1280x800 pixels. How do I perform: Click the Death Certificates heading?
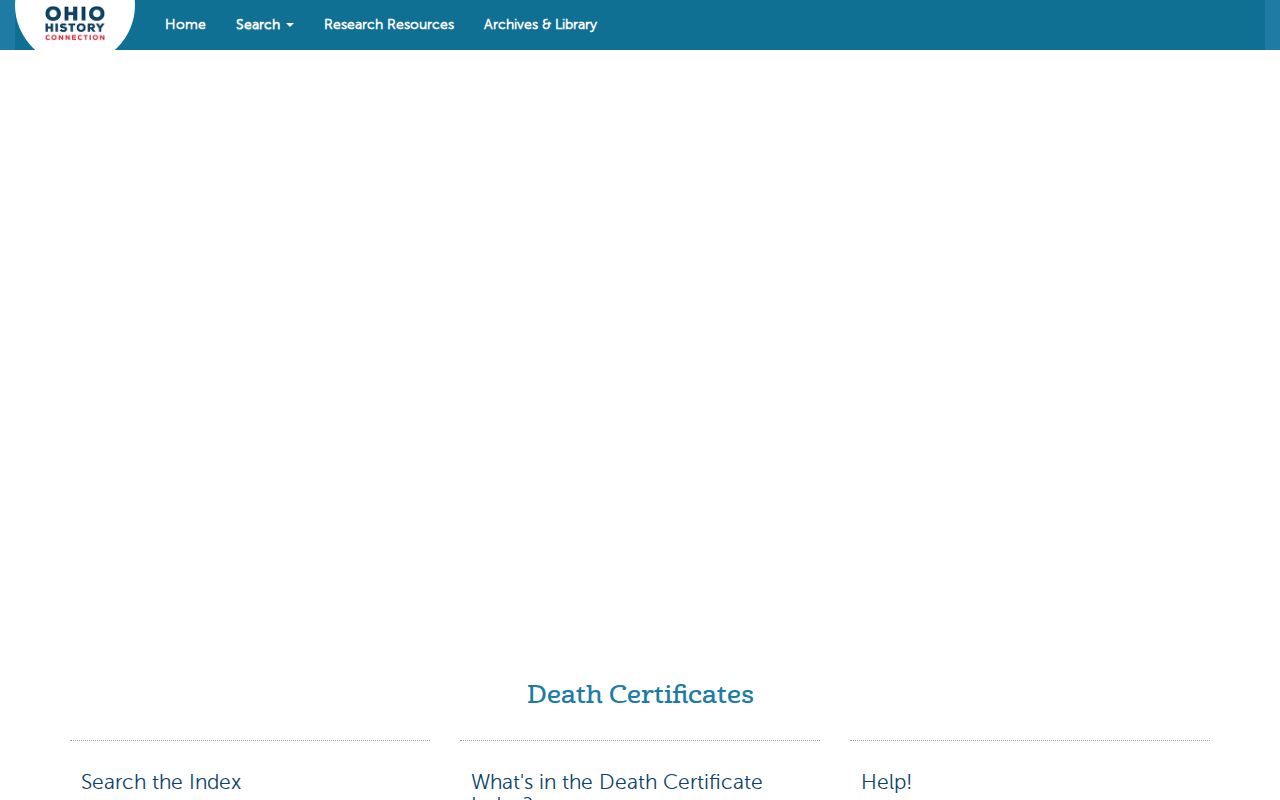click(x=640, y=694)
